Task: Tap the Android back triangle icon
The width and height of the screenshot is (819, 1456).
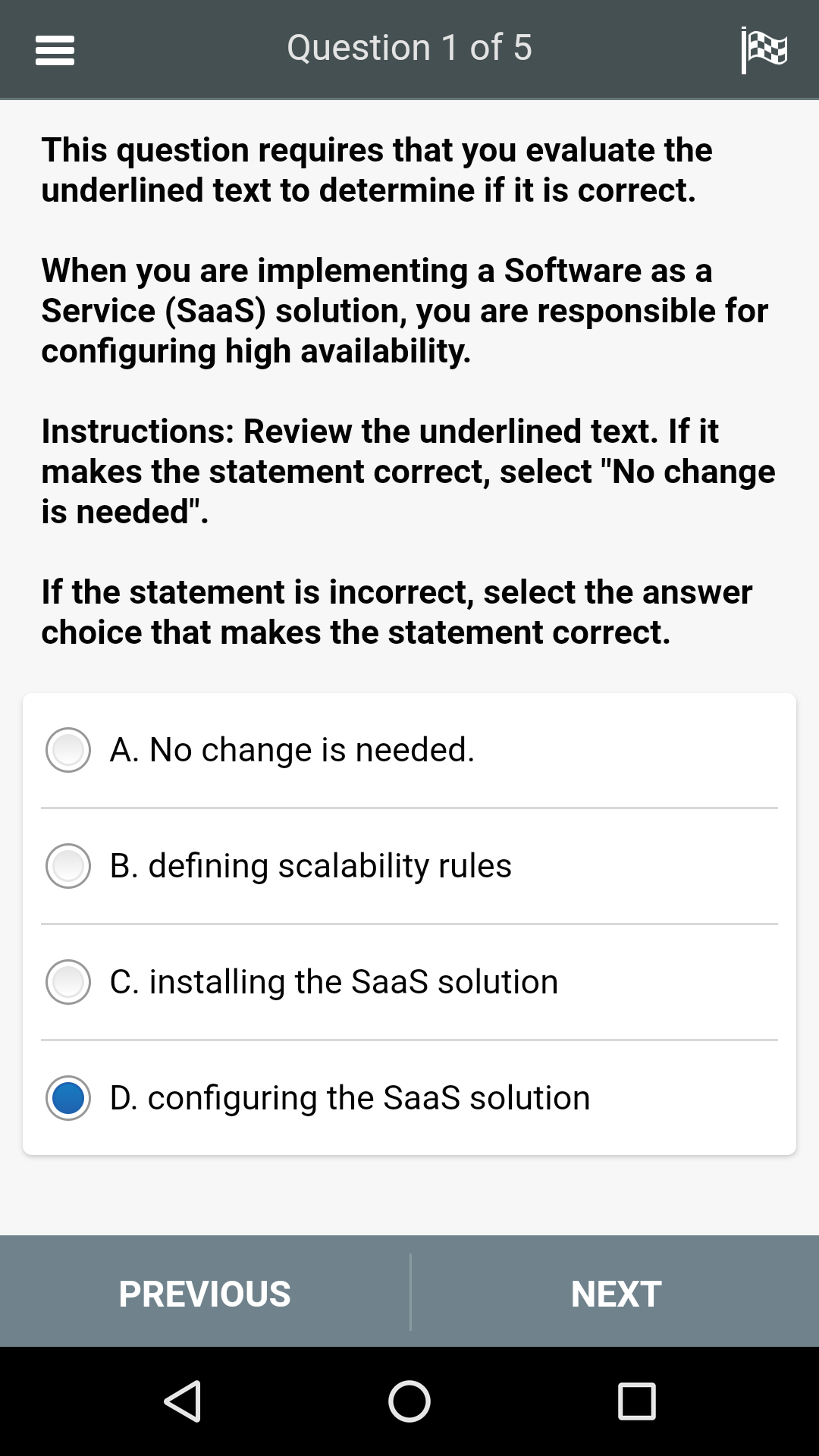Action: click(x=183, y=1401)
